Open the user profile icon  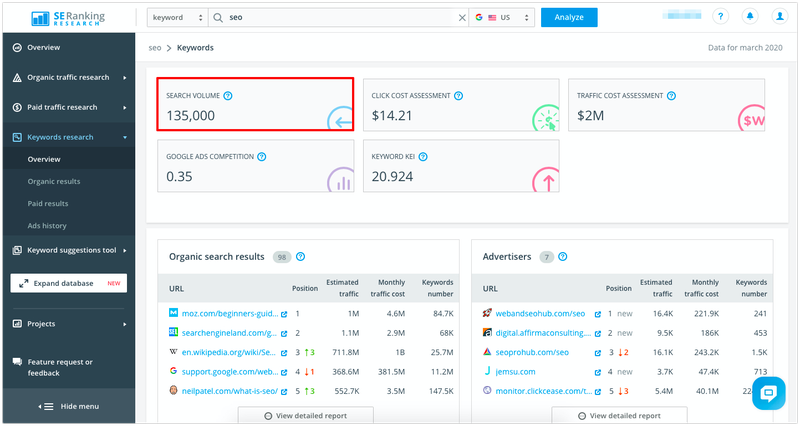tap(780, 16)
